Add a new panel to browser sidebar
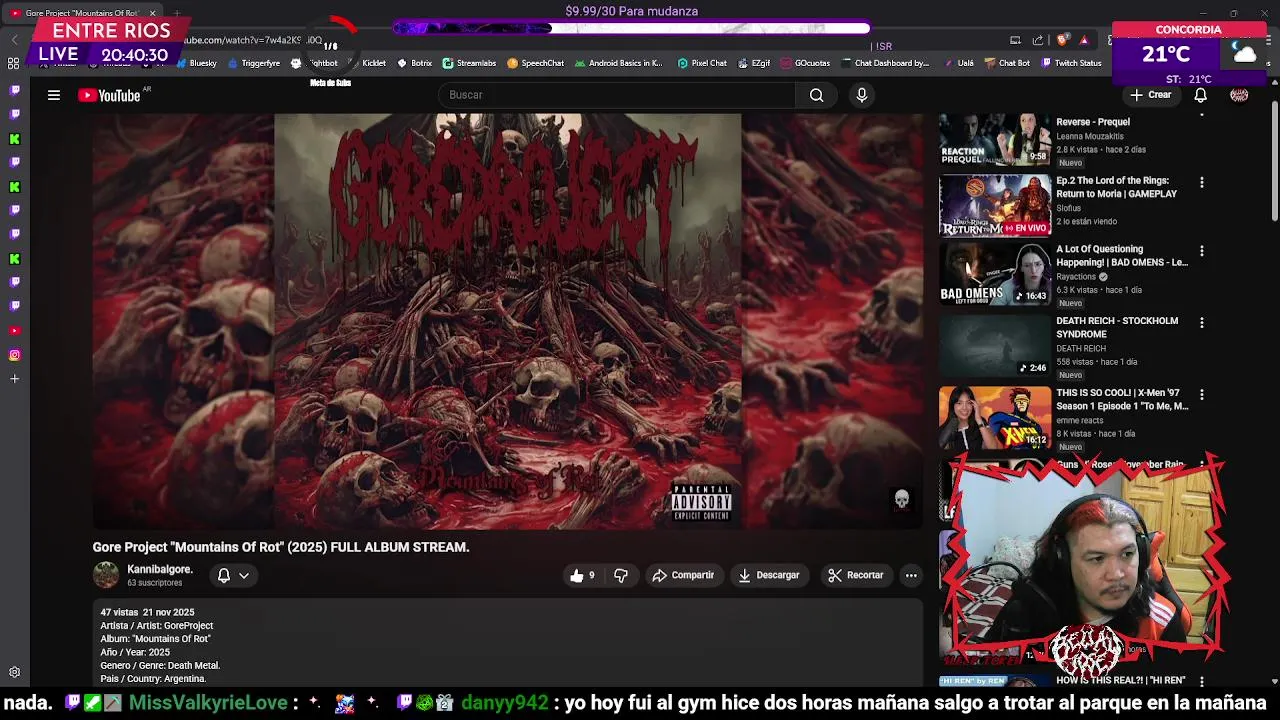Viewport: 1280px width, 720px height. coord(14,379)
